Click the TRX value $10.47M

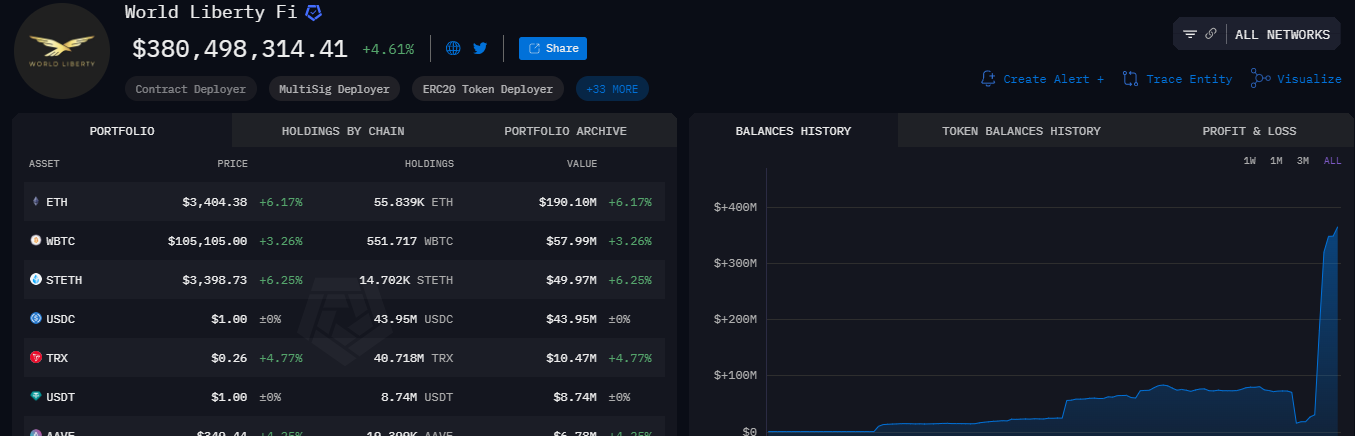click(x=571, y=358)
